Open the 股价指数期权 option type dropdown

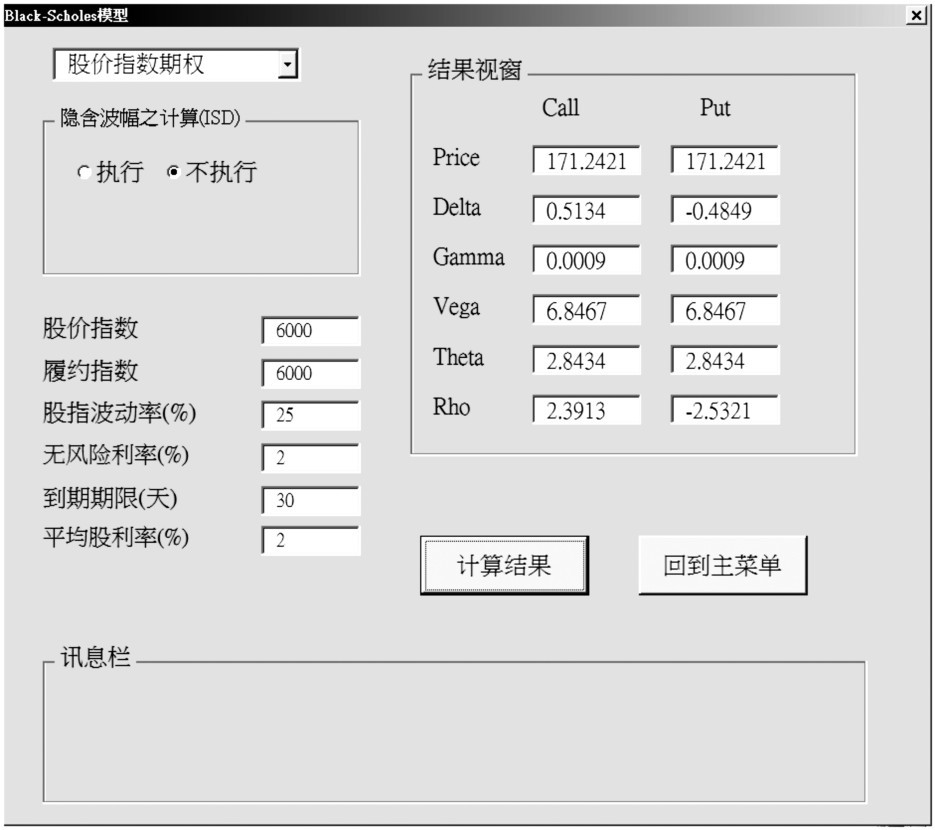pos(288,66)
